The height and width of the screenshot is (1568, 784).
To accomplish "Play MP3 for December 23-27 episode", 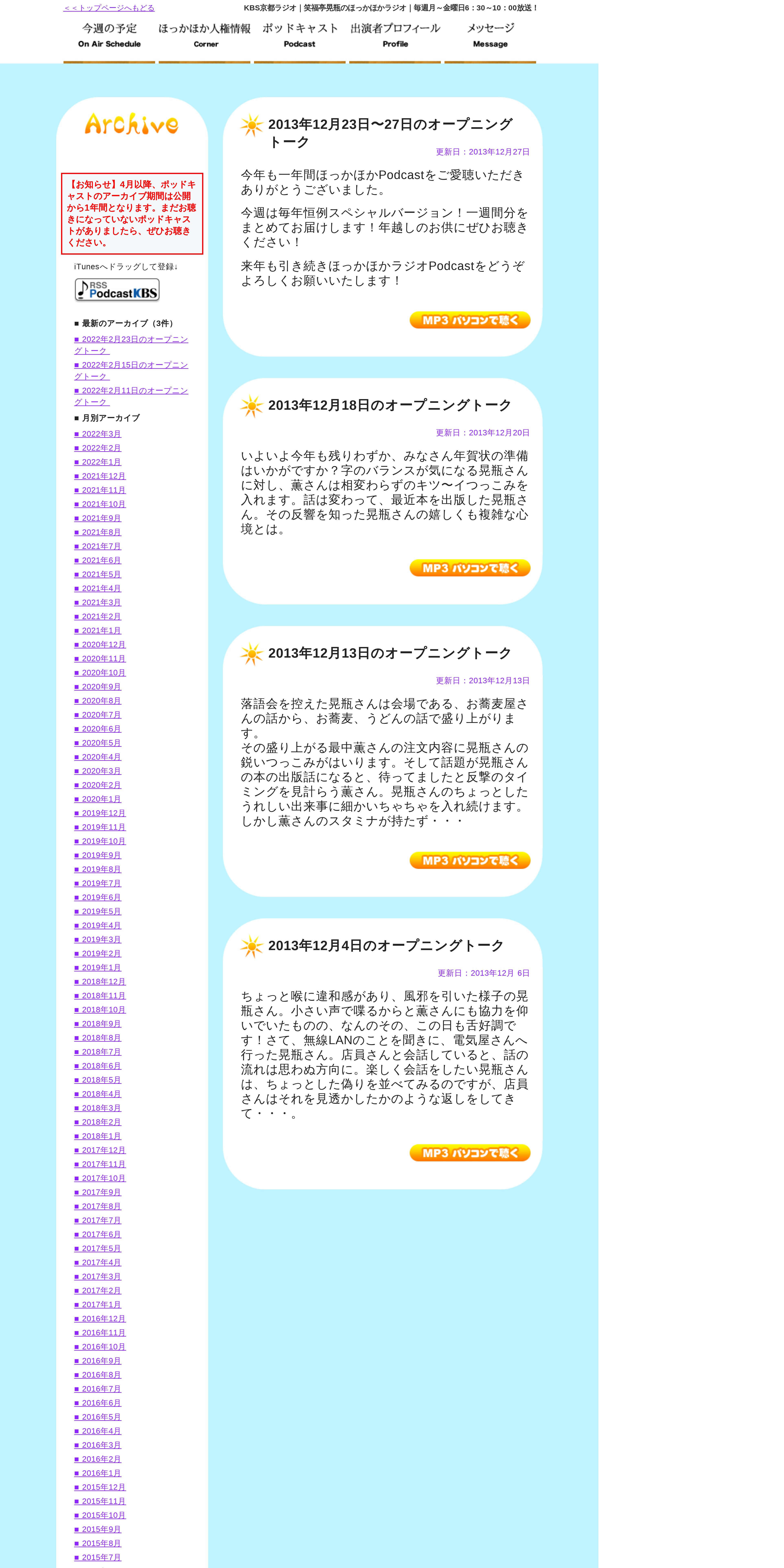I will click(x=470, y=320).
